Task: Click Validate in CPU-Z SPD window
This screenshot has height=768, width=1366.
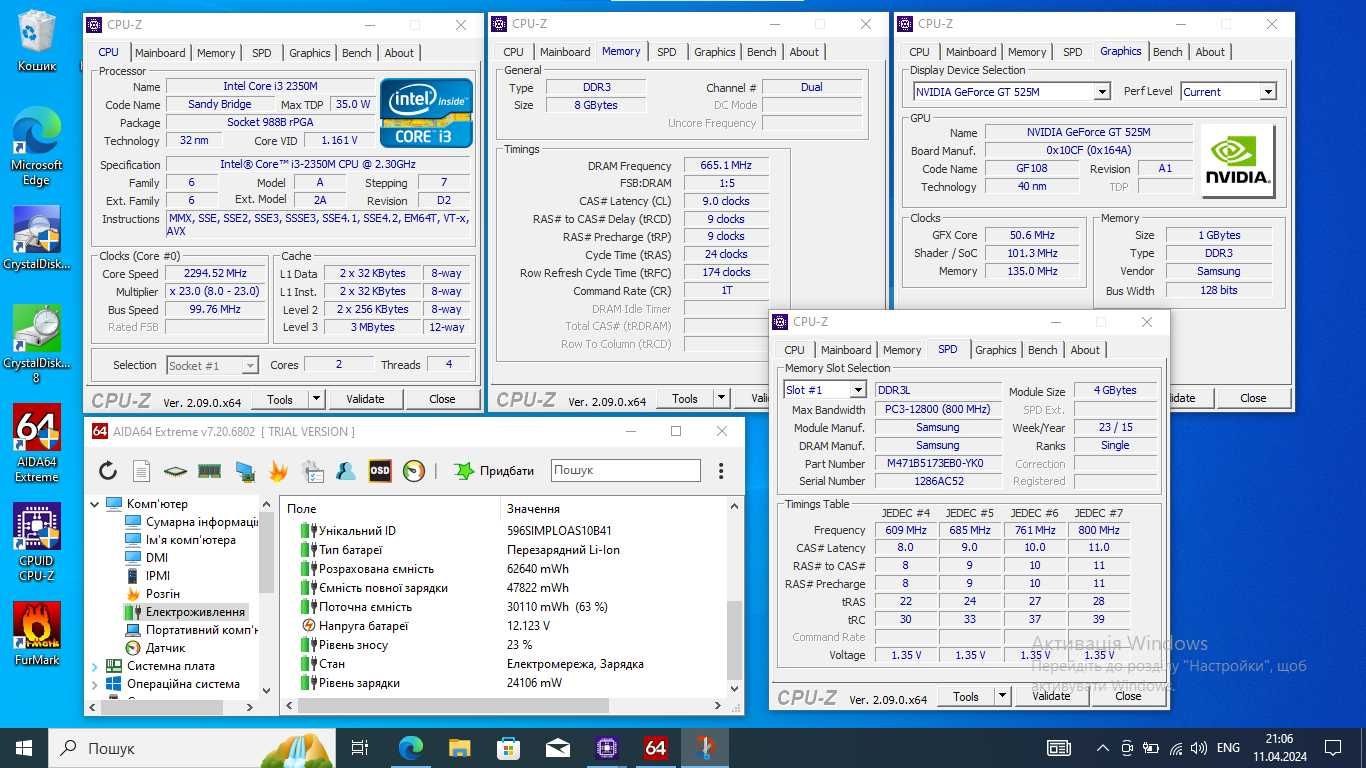Action: tap(1051, 696)
